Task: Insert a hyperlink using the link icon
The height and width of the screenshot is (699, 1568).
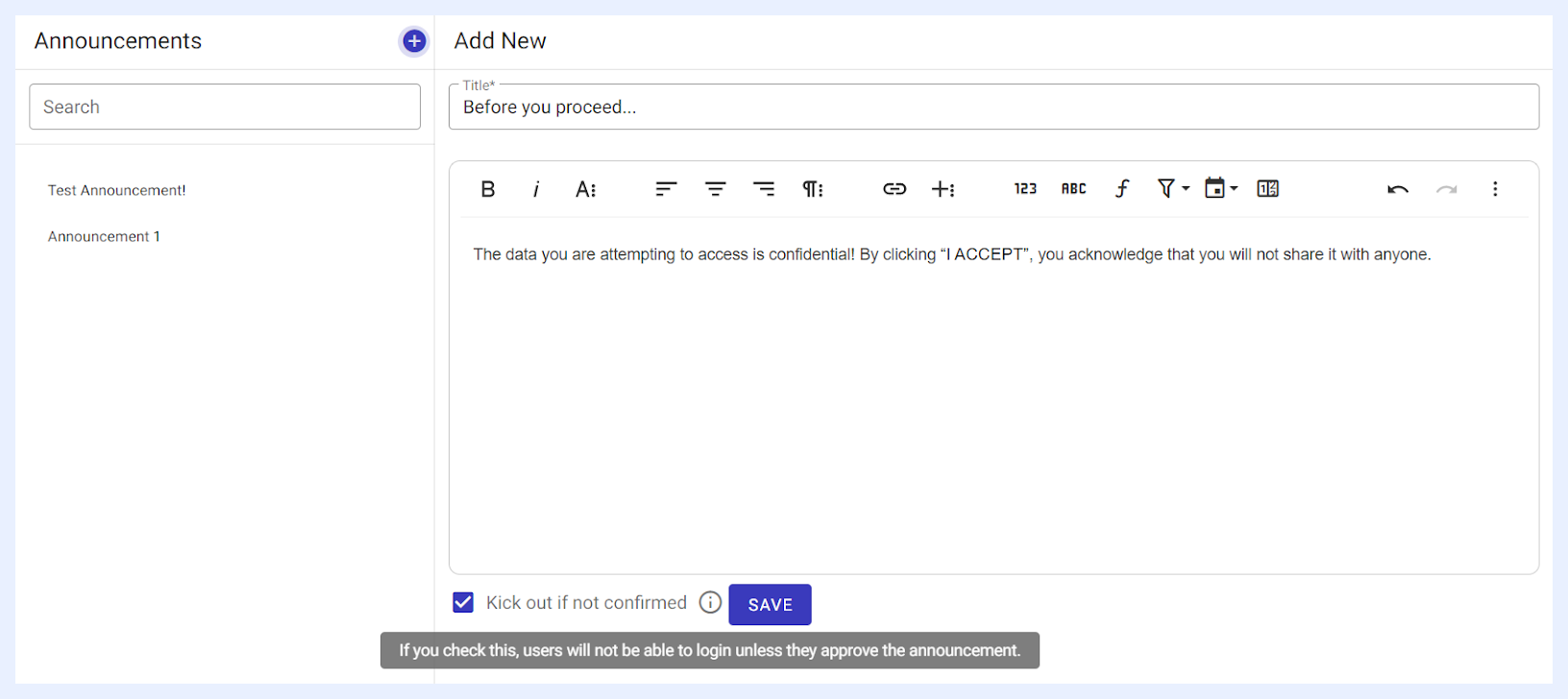Action: pyautogui.click(x=894, y=189)
